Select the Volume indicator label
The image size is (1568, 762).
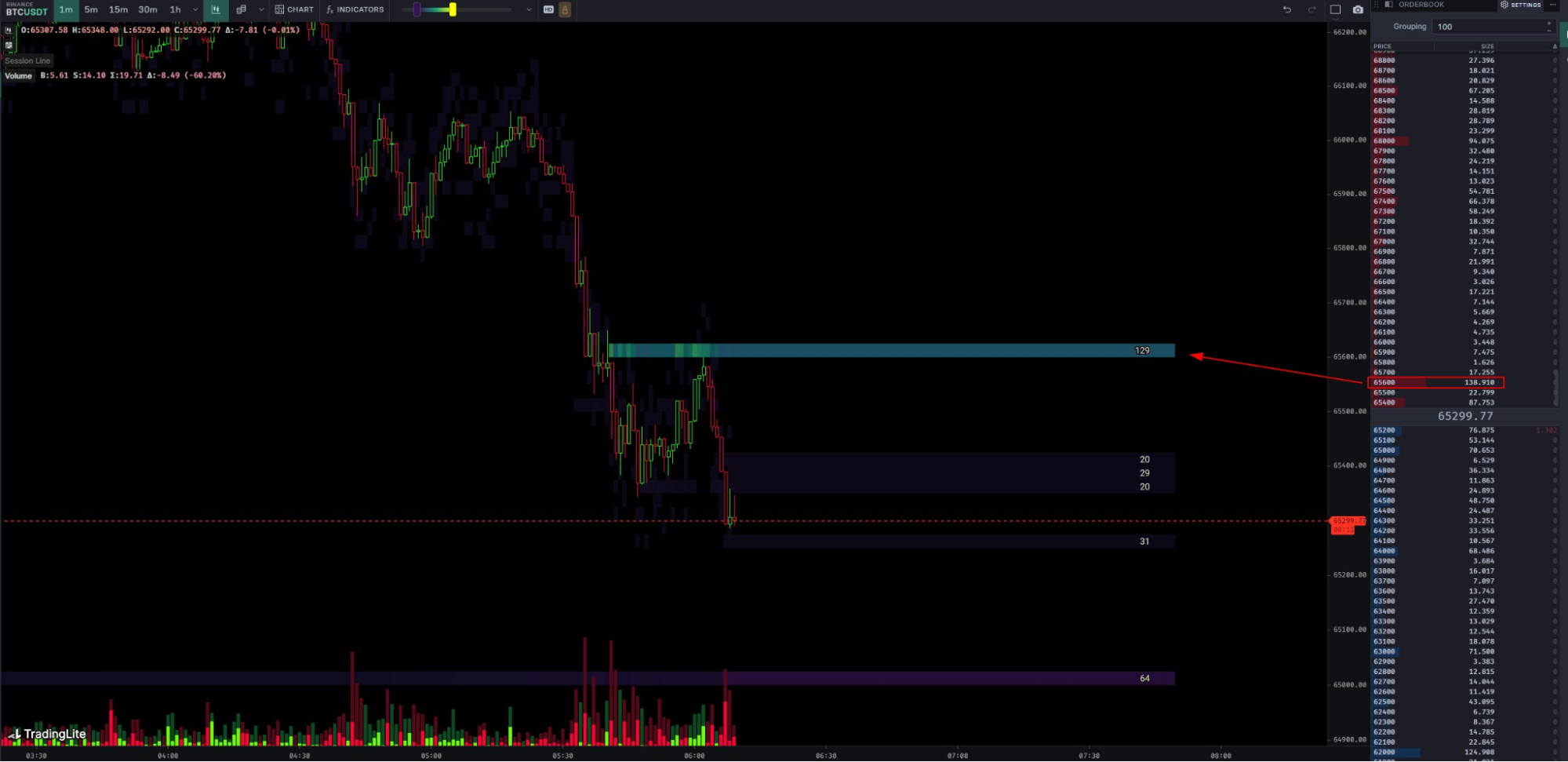(18, 75)
